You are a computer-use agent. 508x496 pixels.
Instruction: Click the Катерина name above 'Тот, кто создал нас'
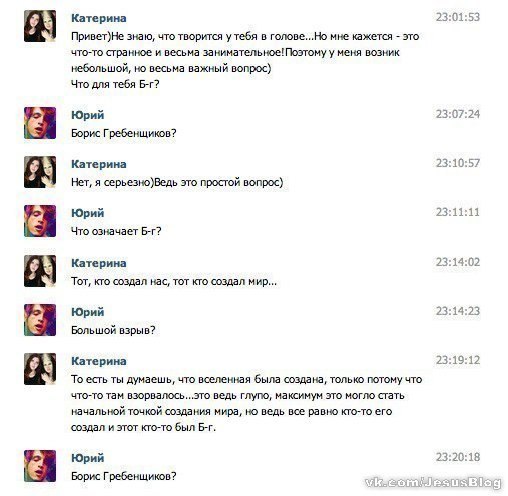tap(99, 263)
